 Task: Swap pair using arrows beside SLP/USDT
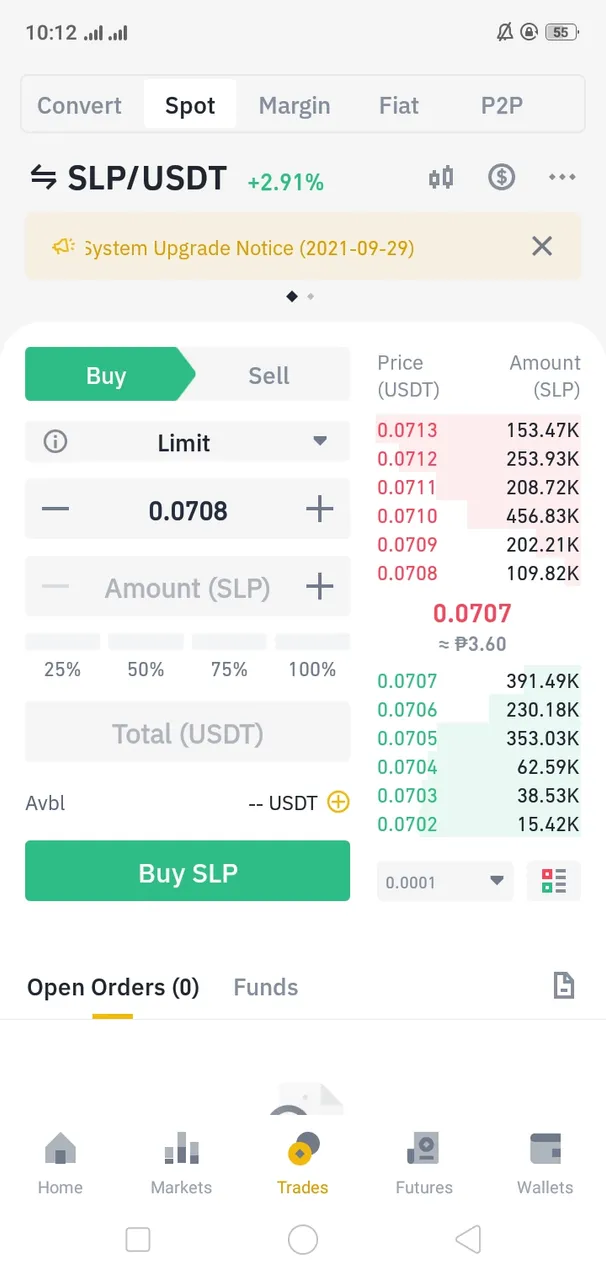click(x=43, y=178)
